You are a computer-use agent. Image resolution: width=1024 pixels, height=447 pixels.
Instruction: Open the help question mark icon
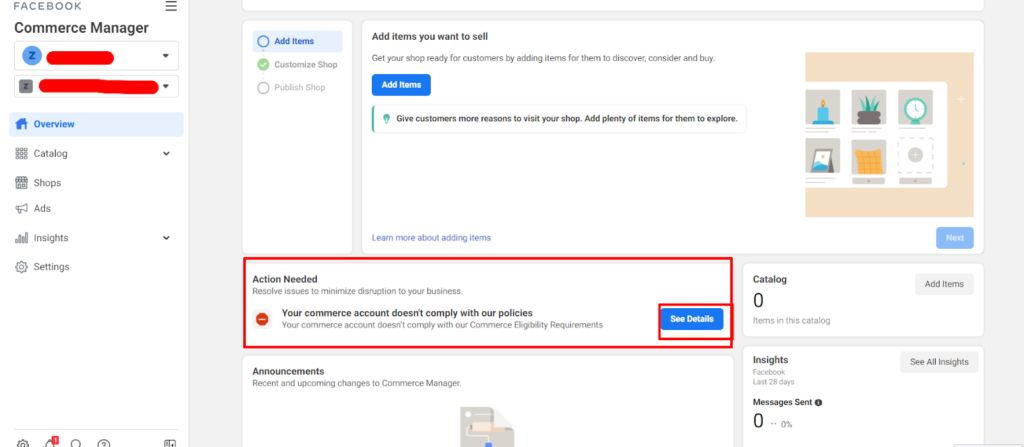point(103,443)
